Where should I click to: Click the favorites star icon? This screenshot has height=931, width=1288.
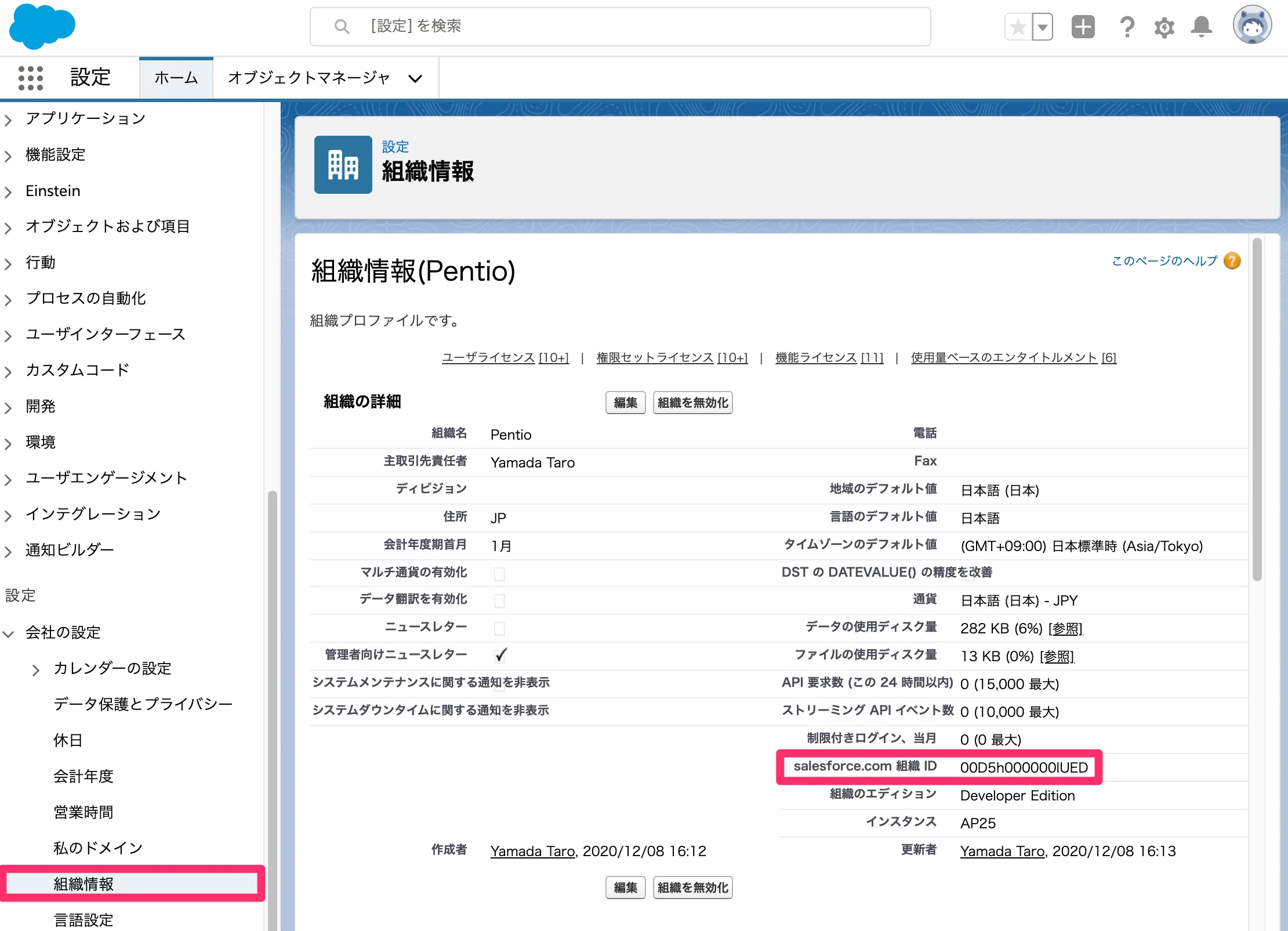point(1018,27)
